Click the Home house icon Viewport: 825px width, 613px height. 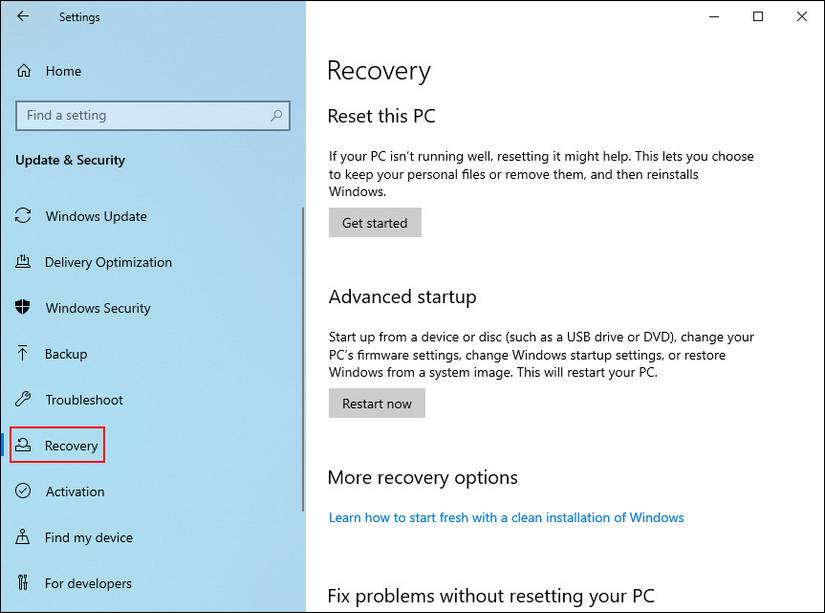click(22, 71)
